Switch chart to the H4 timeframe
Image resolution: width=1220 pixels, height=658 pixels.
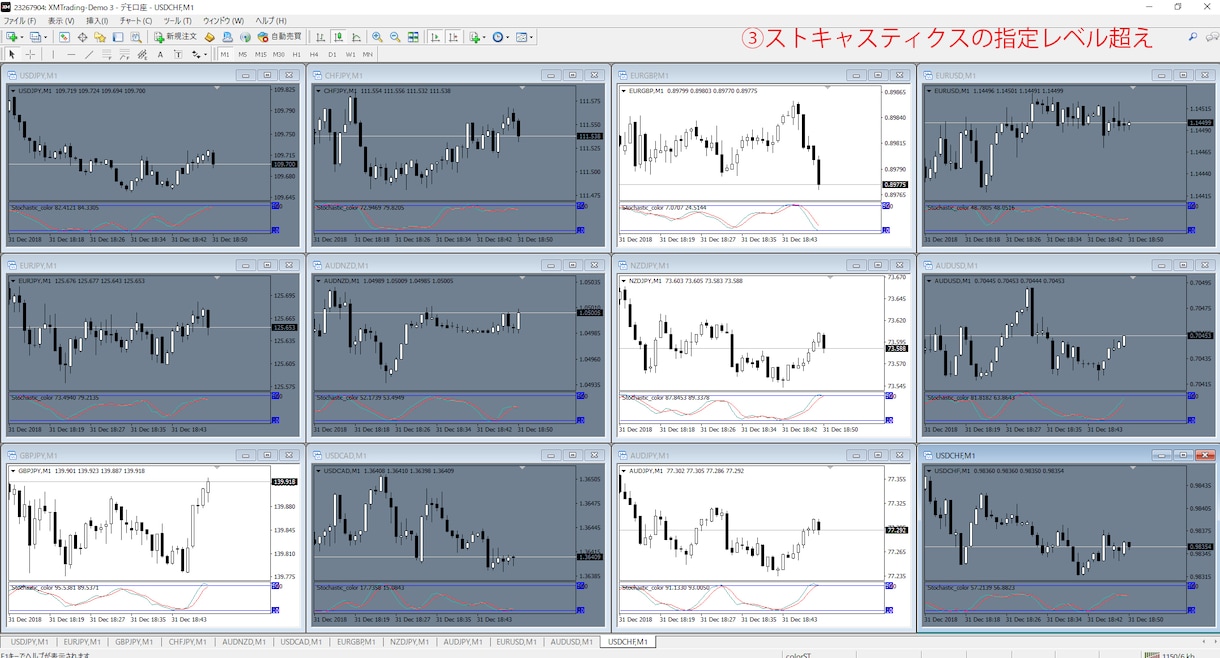[314, 54]
